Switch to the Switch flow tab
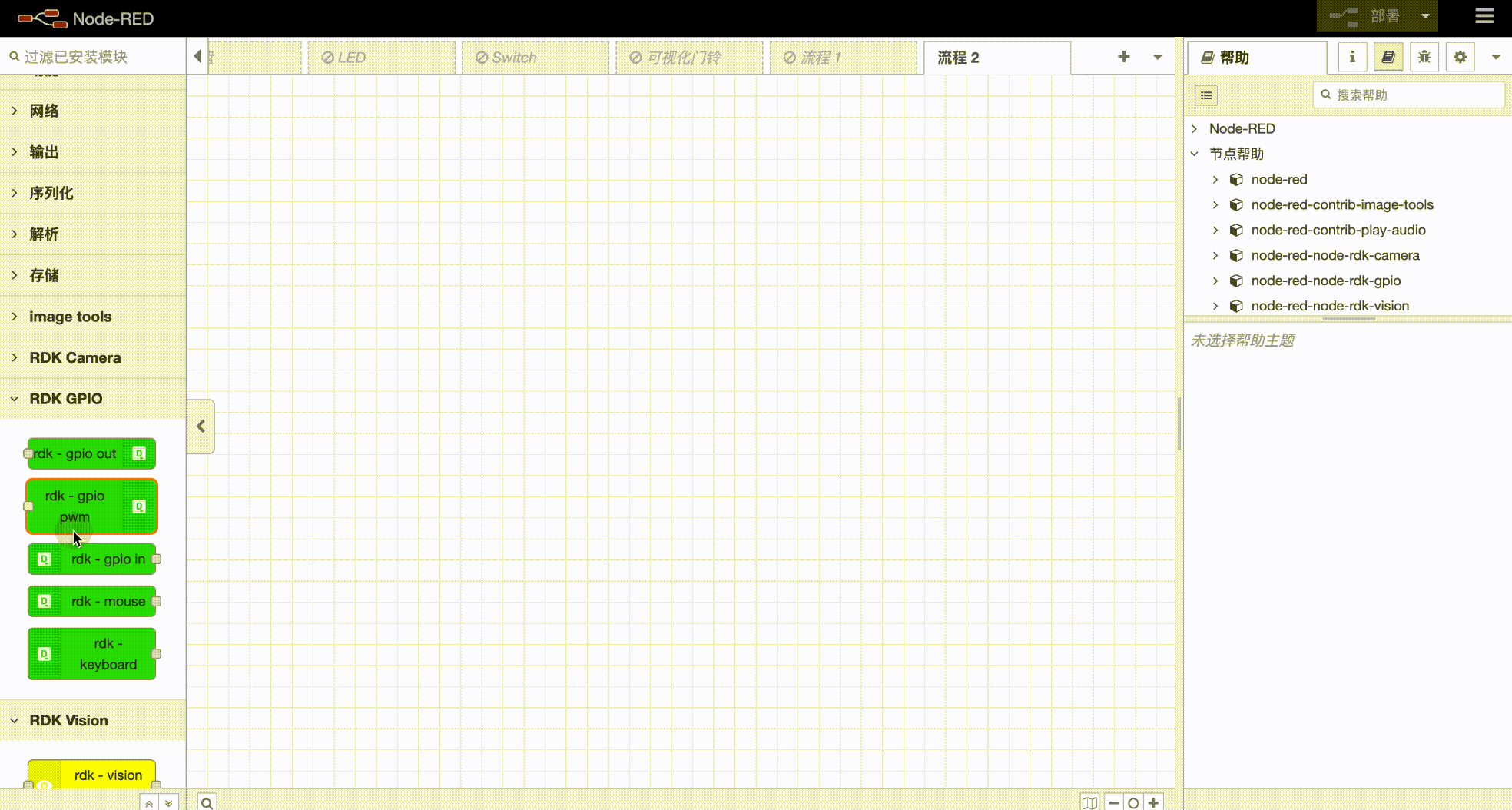This screenshot has width=1512, height=810. pos(535,58)
